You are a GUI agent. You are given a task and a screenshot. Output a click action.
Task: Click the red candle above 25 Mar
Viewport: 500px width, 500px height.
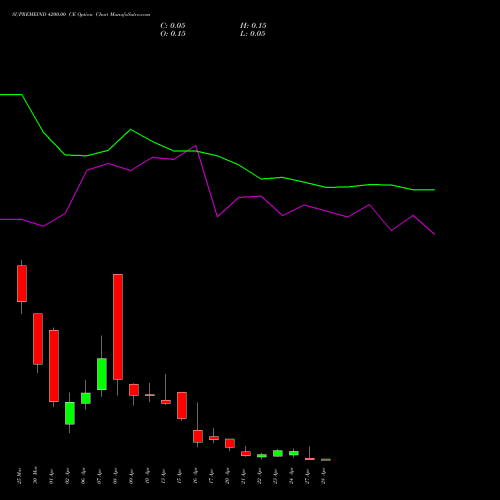pyautogui.click(x=22, y=284)
